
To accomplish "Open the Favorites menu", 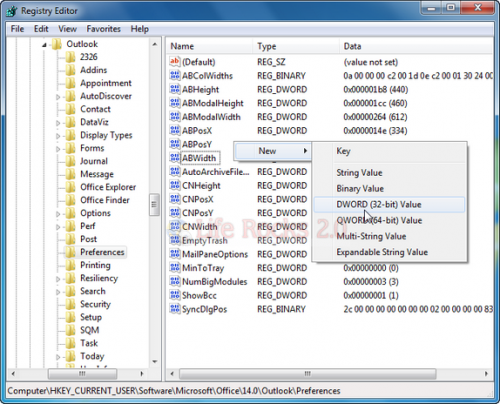I will 103,29.
